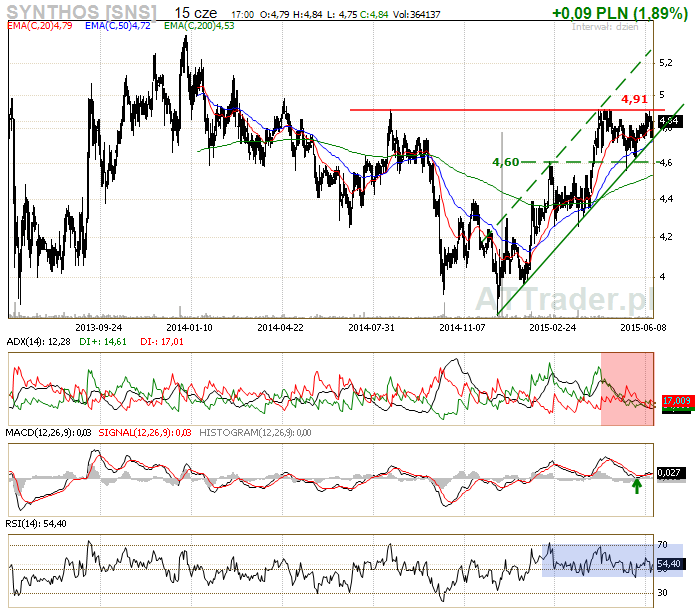Click the +0,09 PLN (1,89%) change value
The height and width of the screenshot is (613, 700).
pyautogui.click(x=620, y=13)
